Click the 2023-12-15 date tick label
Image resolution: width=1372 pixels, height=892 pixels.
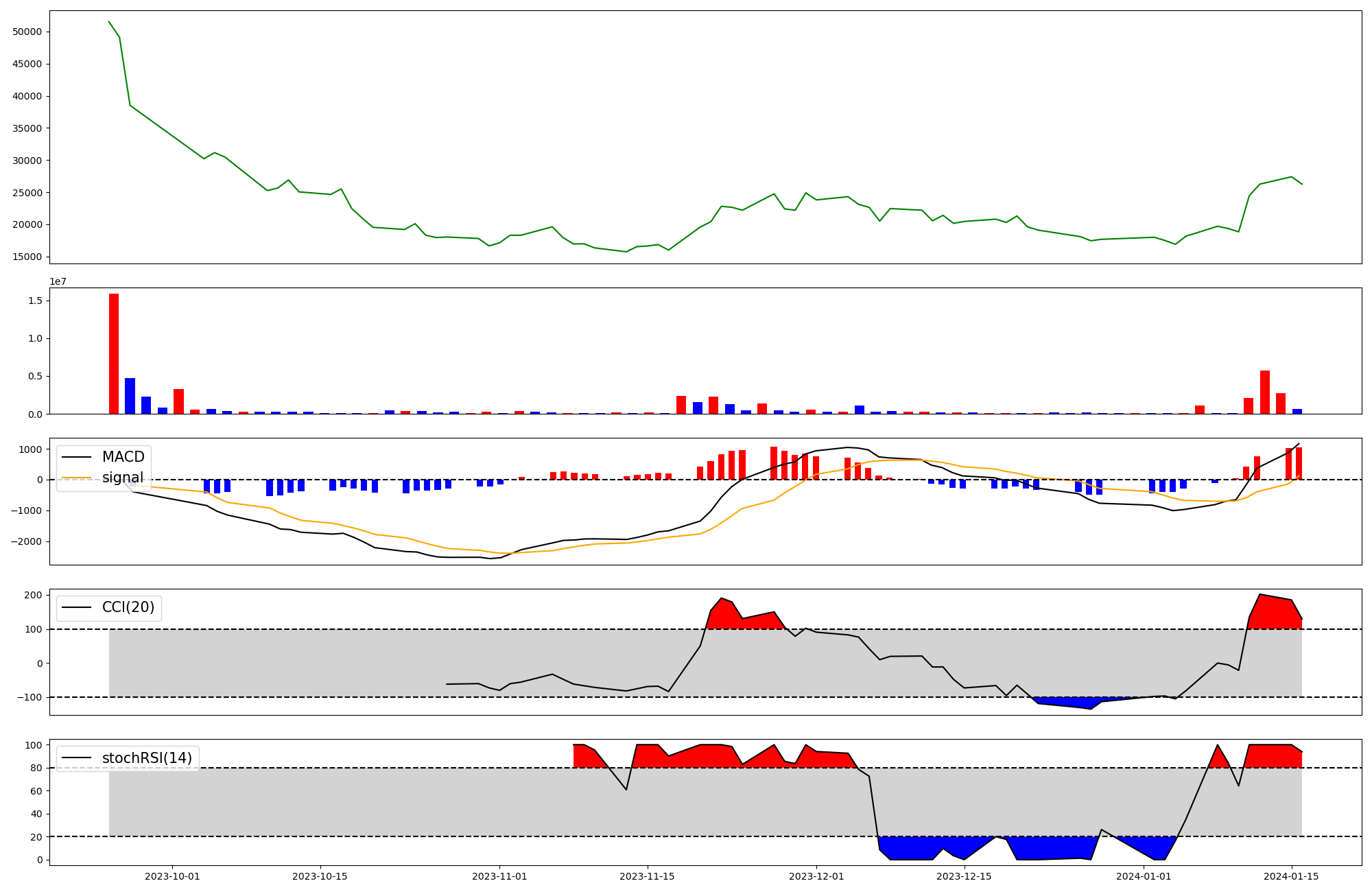(965, 876)
